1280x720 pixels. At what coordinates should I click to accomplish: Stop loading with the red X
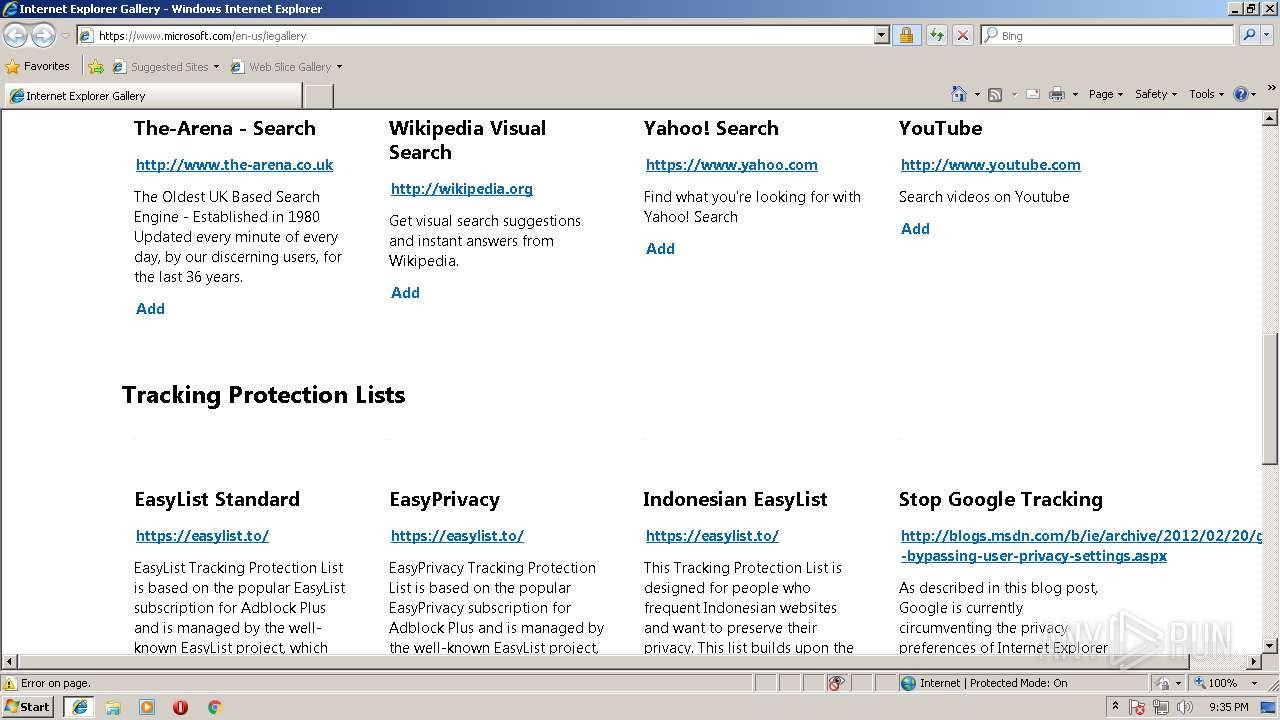pos(962,35)
